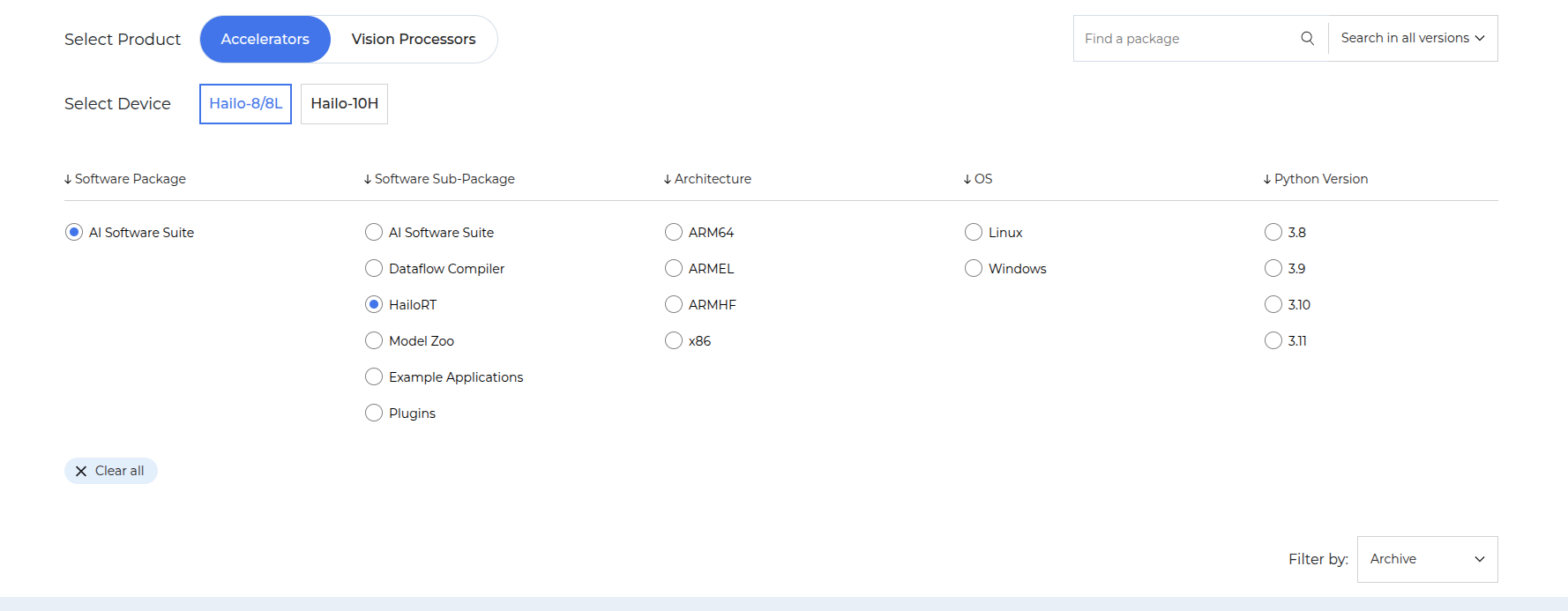This screenshot has width=1568, height=611.
Task: Select ARM64 architecture option
Action: click(674, 233)
